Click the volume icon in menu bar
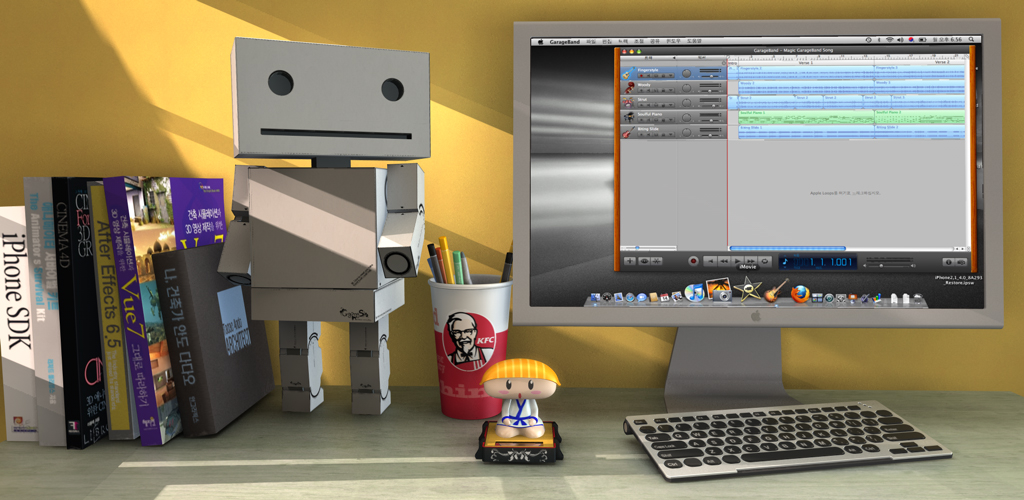This screenshot has width=1024, height=500. [x=900, y=40]
